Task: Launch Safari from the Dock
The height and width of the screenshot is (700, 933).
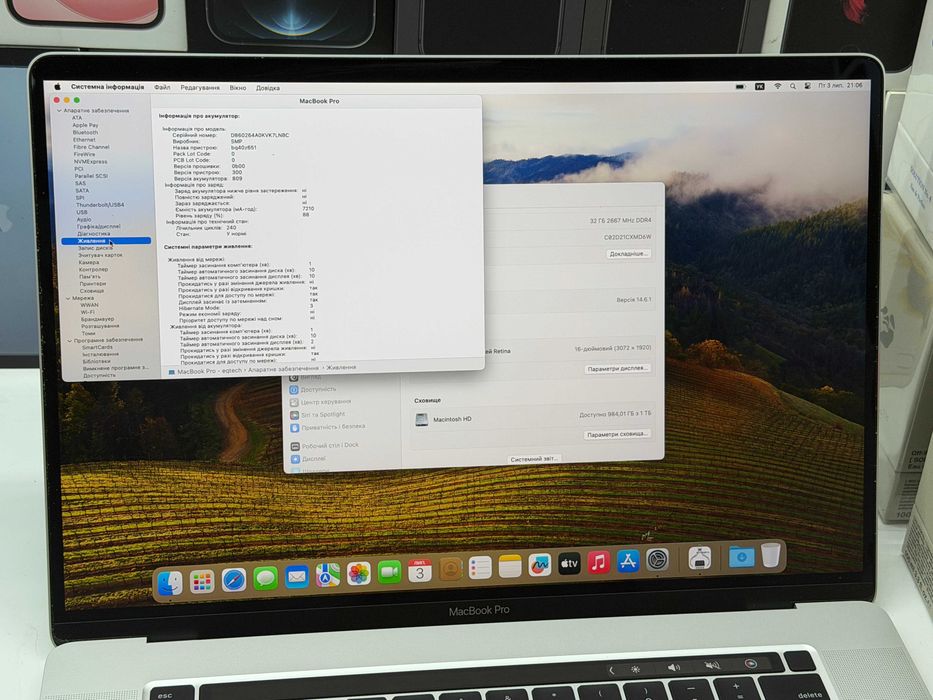Action: (234, 580)
